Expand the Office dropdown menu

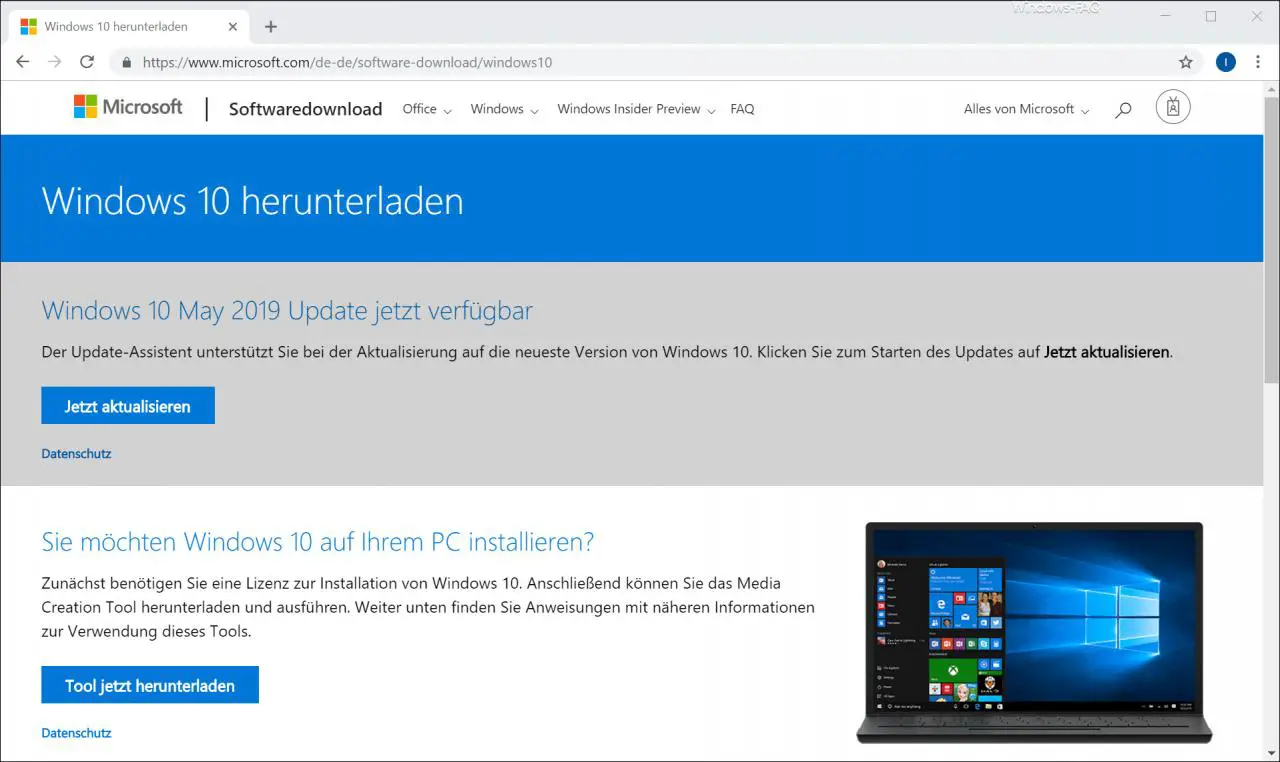427,109
